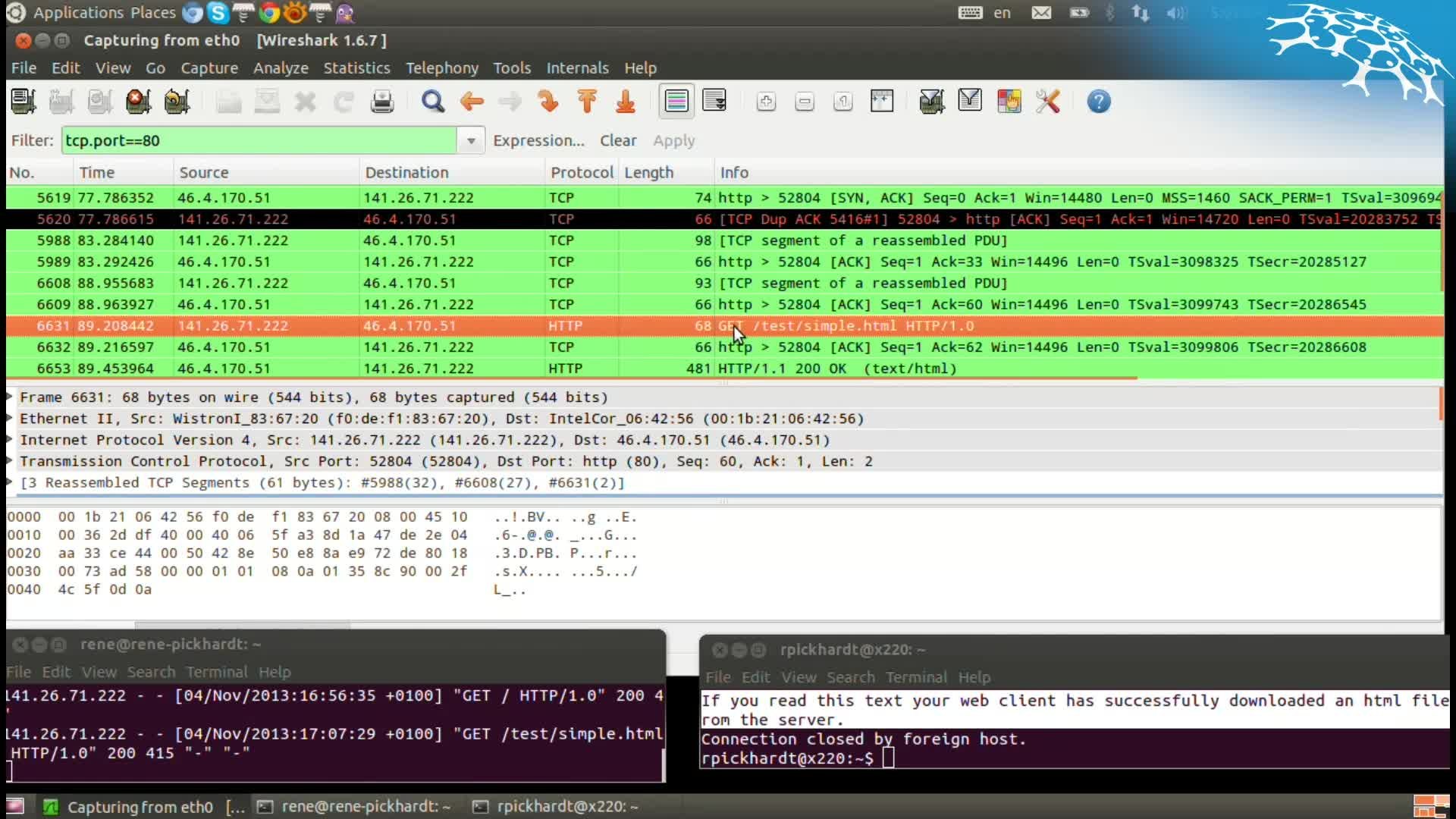The image size is (1456, 819).
Task: Select packet 6653 HTTP/1.1 200 OK
Action: [724, 368]
